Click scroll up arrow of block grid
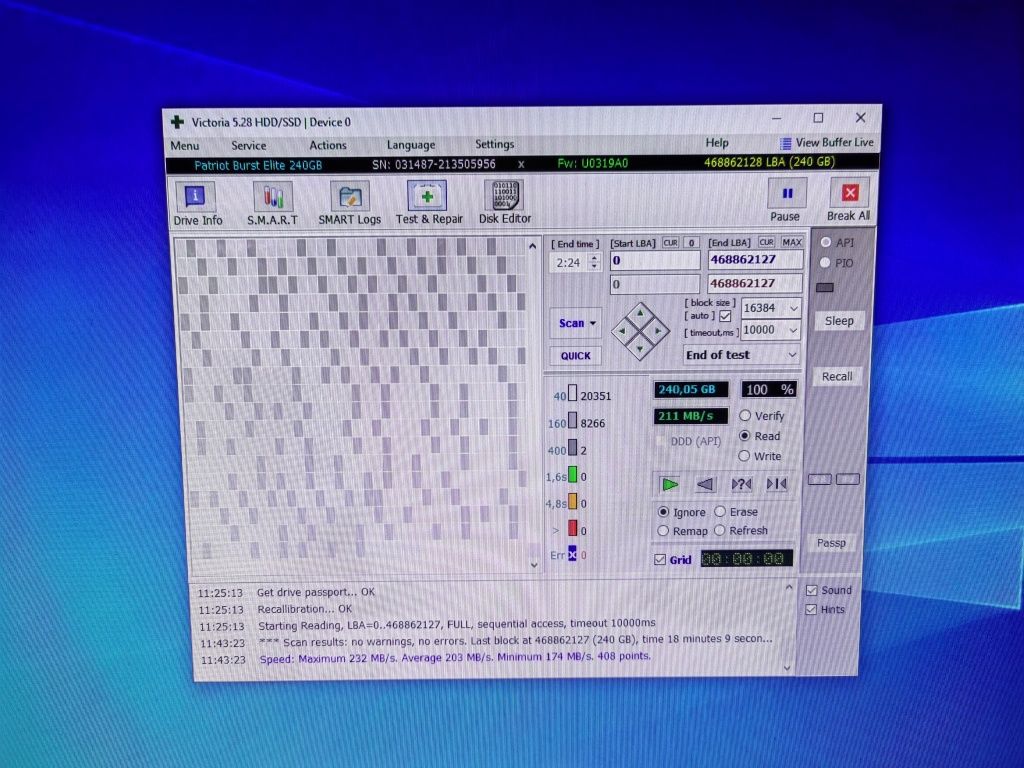The height and width of the screenshot is (768, 1024). [532, 246]
